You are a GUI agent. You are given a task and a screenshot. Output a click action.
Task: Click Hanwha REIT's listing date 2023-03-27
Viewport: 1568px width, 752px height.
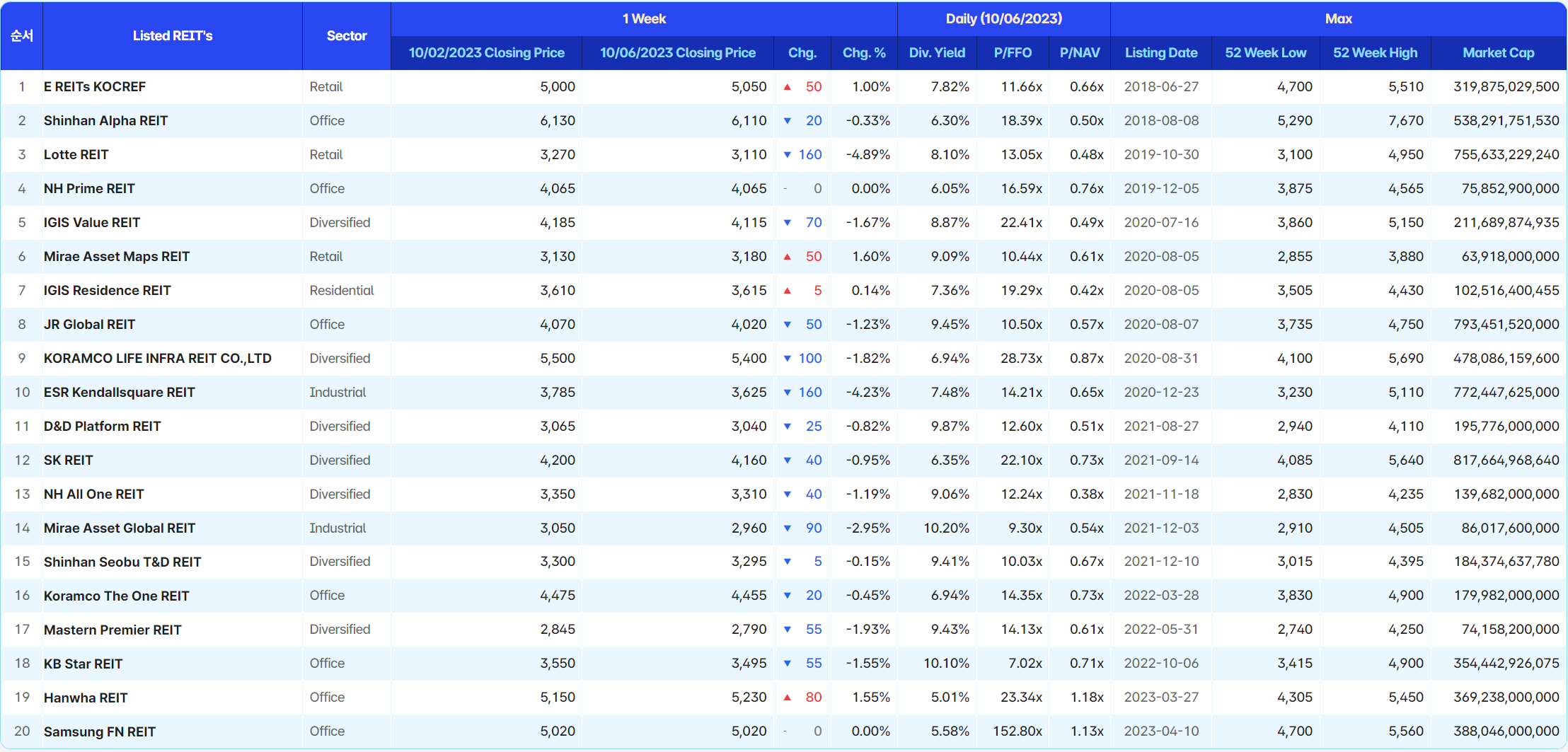pyautogui.click(x=1161, y=698)
